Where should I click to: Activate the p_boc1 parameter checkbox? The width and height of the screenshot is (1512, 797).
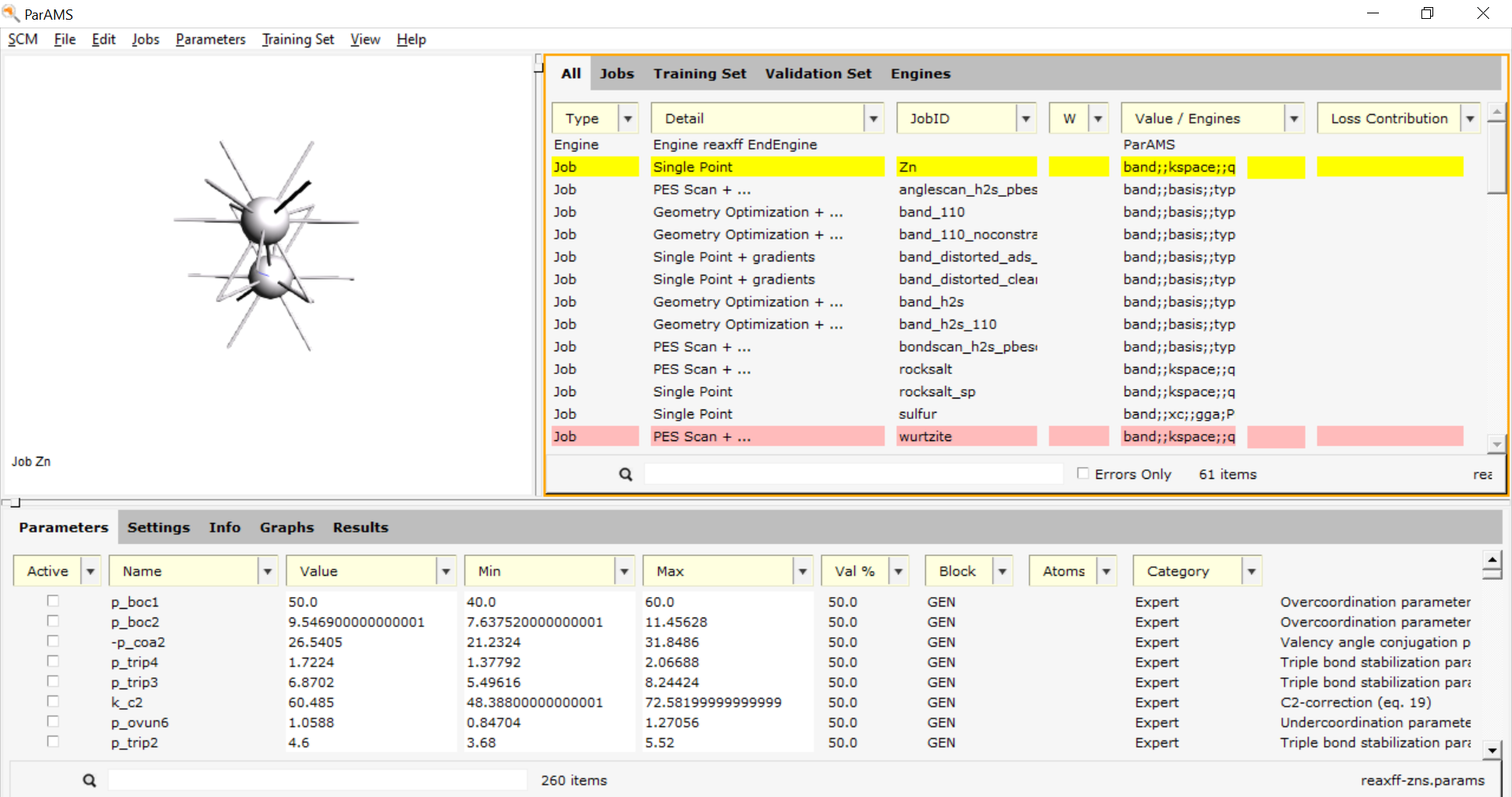click(53, 601)
